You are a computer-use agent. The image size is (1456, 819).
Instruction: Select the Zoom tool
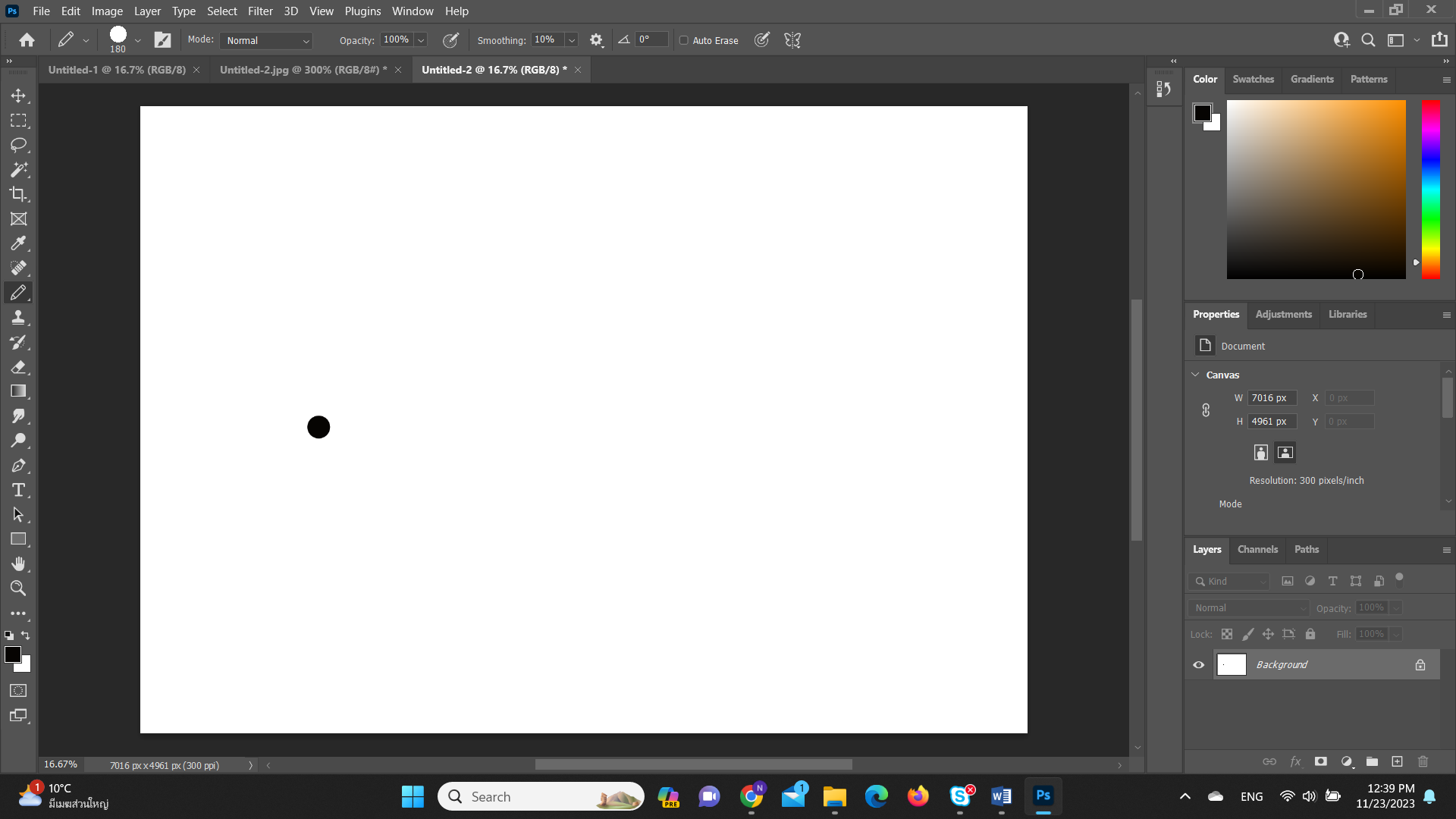point(18,588)
